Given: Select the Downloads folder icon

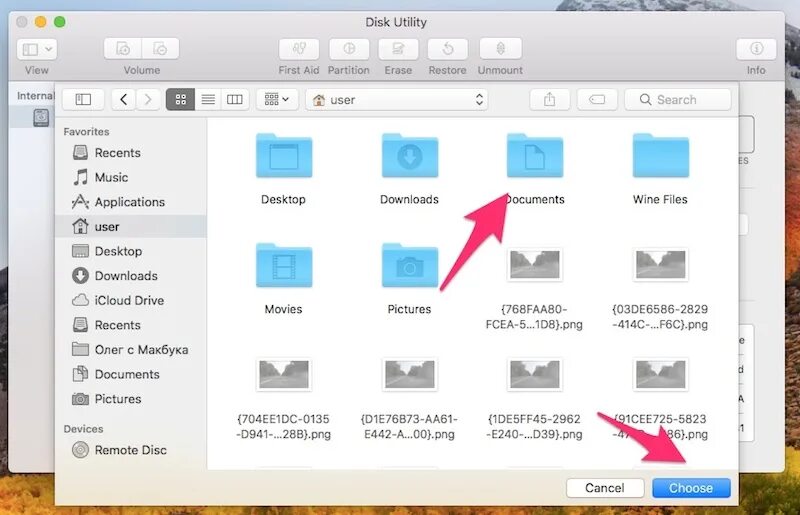Looking at the screenshot, I should tap(410, 156).
